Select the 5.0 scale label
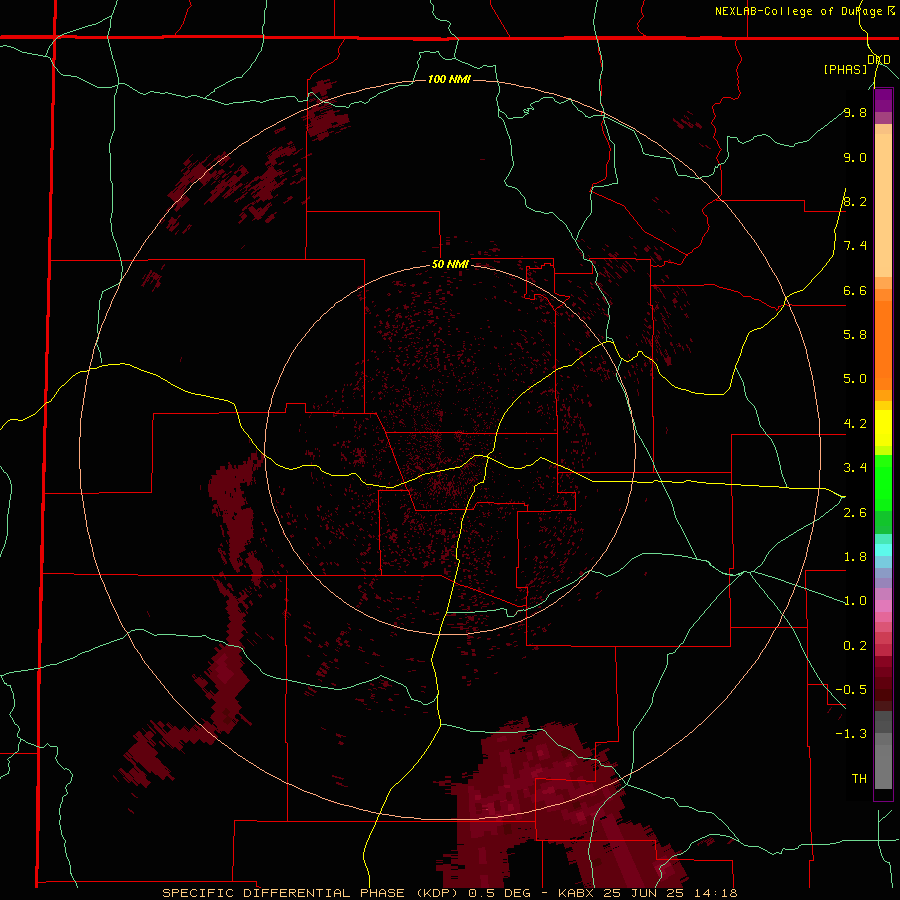Screen dimensions: 900x900 [855, 379]
